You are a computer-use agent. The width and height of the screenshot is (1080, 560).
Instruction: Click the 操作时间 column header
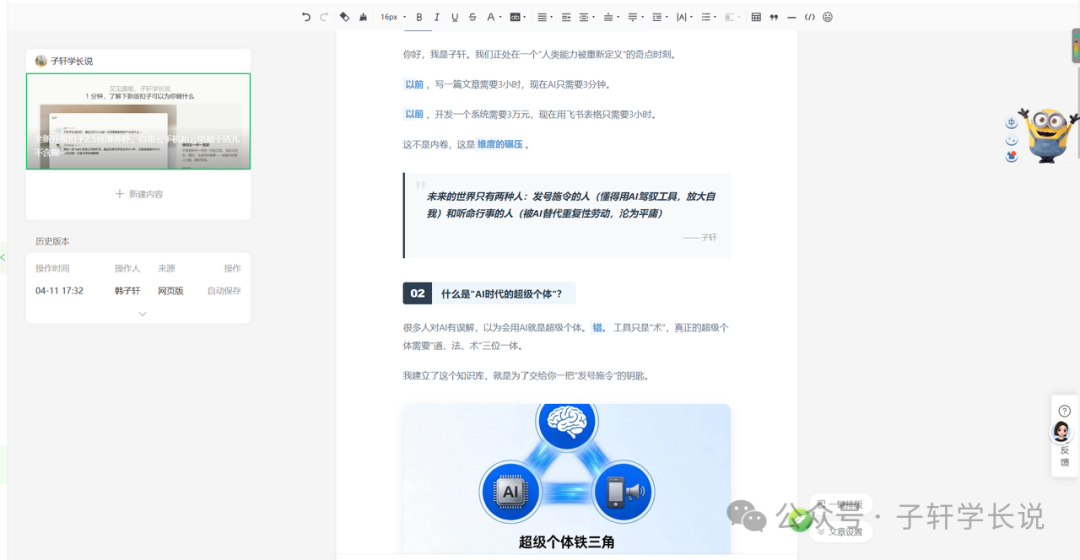click(x=52, y=269)
